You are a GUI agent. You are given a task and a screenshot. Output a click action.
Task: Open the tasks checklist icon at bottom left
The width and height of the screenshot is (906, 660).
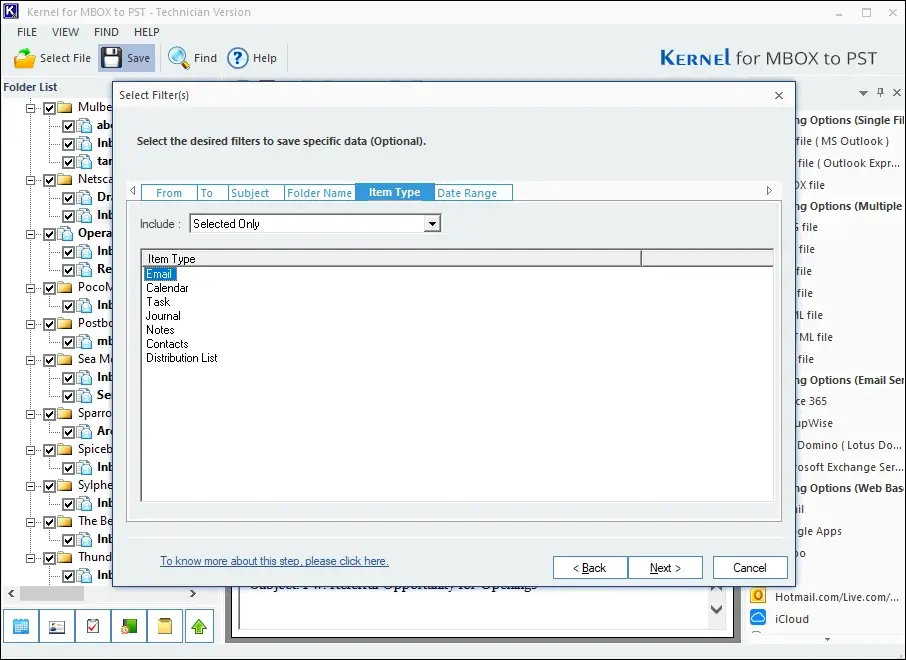92,626
